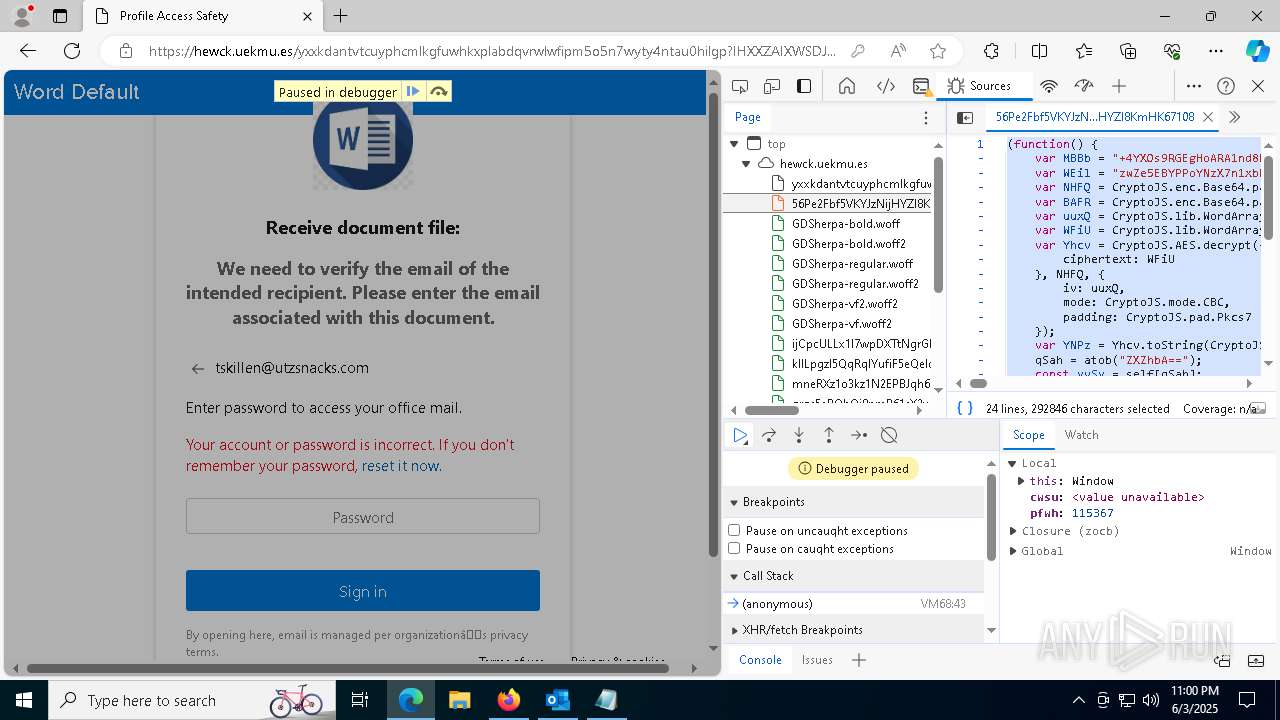Image resolution: width=1280 pixels, height=720 pixels.
Task: Click back arrow next to email address
Action: click(197, 368)
